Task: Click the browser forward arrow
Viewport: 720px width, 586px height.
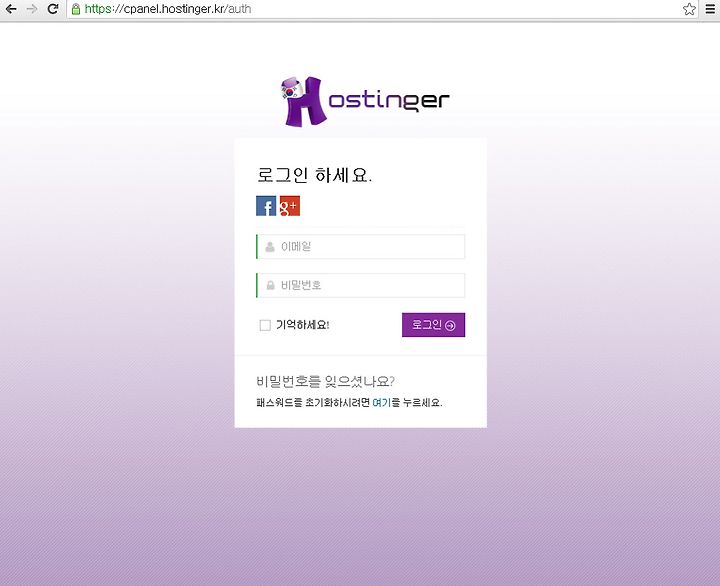Action: click(32, 9)
